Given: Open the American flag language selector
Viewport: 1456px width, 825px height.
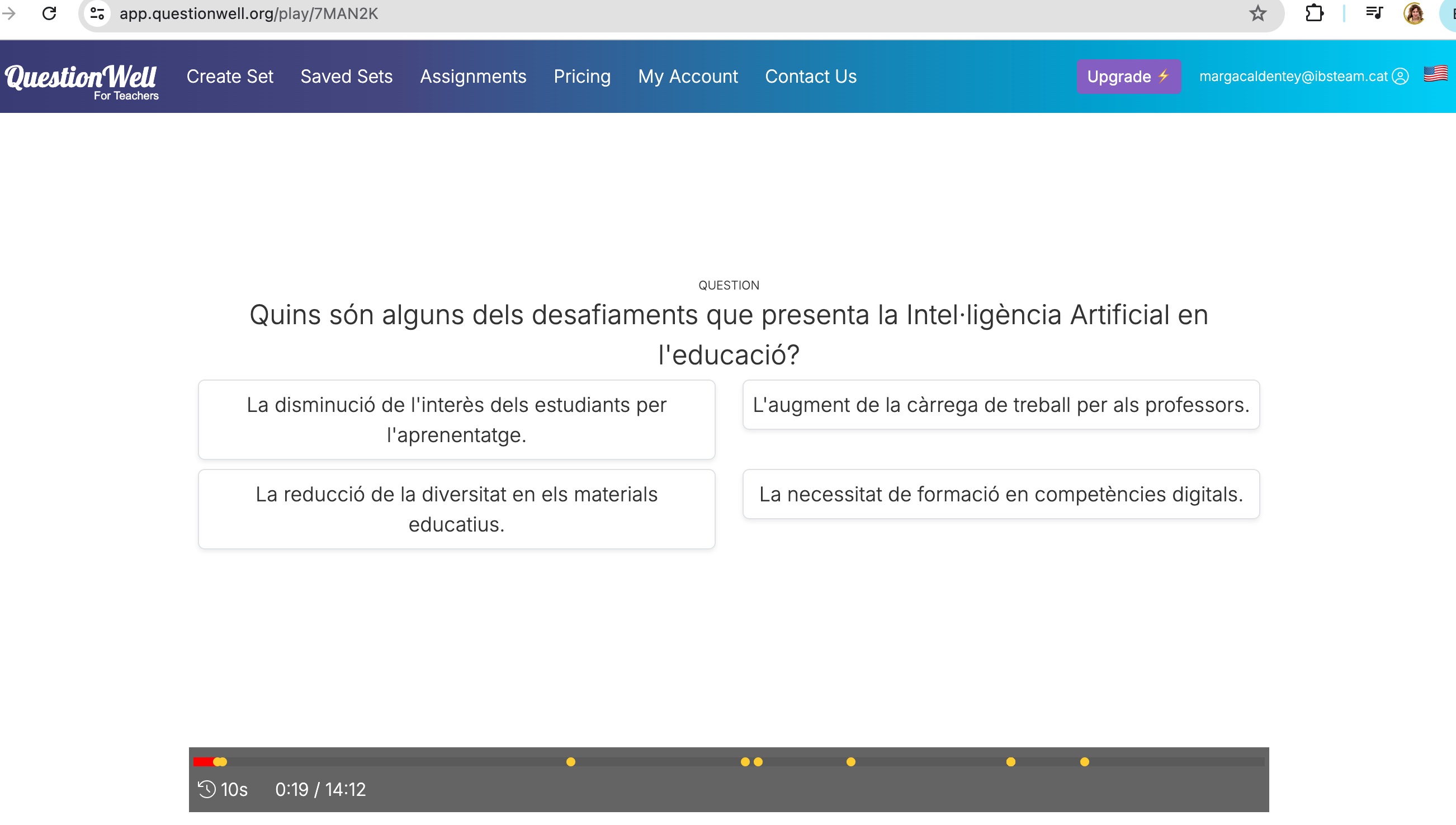Looking at the screenshot, I should pyautogui.click(x=1437, y=74).
